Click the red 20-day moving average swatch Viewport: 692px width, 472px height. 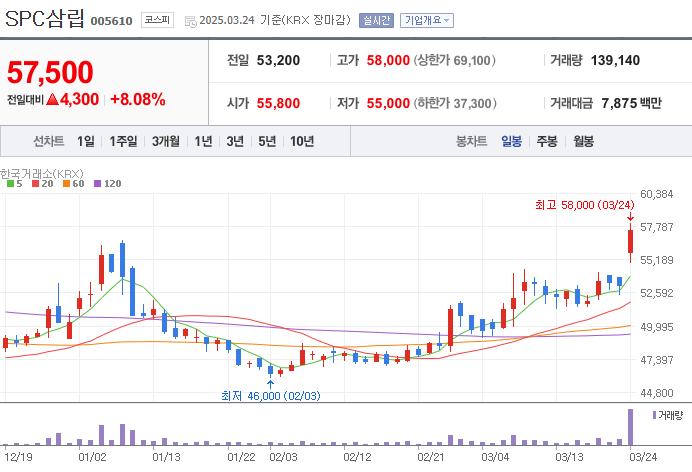[36, 184]
